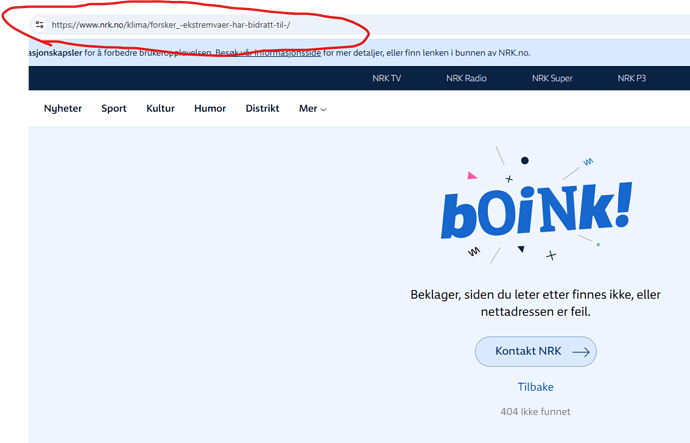Select the URL text in address bar
This screenshot has width=690, height=443.
[171, 25]
